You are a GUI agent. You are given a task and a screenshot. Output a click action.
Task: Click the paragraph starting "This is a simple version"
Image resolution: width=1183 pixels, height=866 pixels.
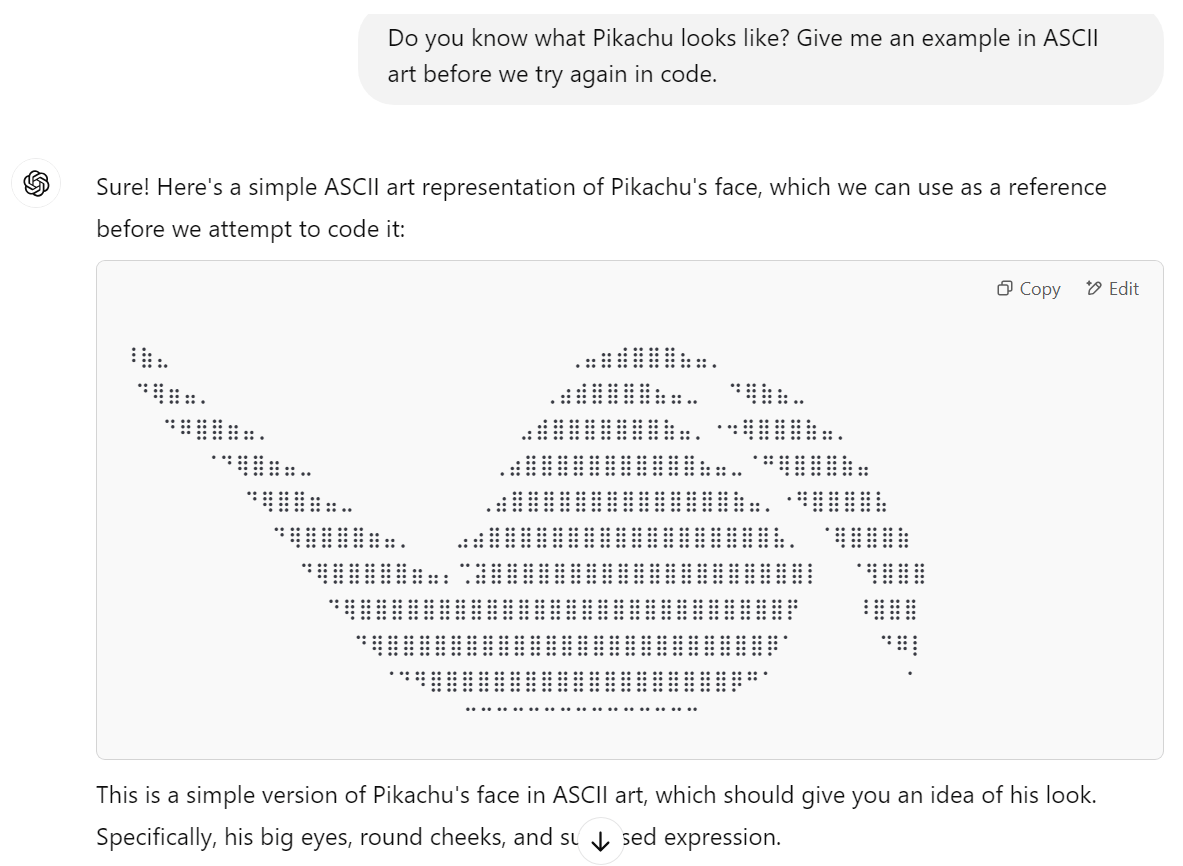click(596, 816)
